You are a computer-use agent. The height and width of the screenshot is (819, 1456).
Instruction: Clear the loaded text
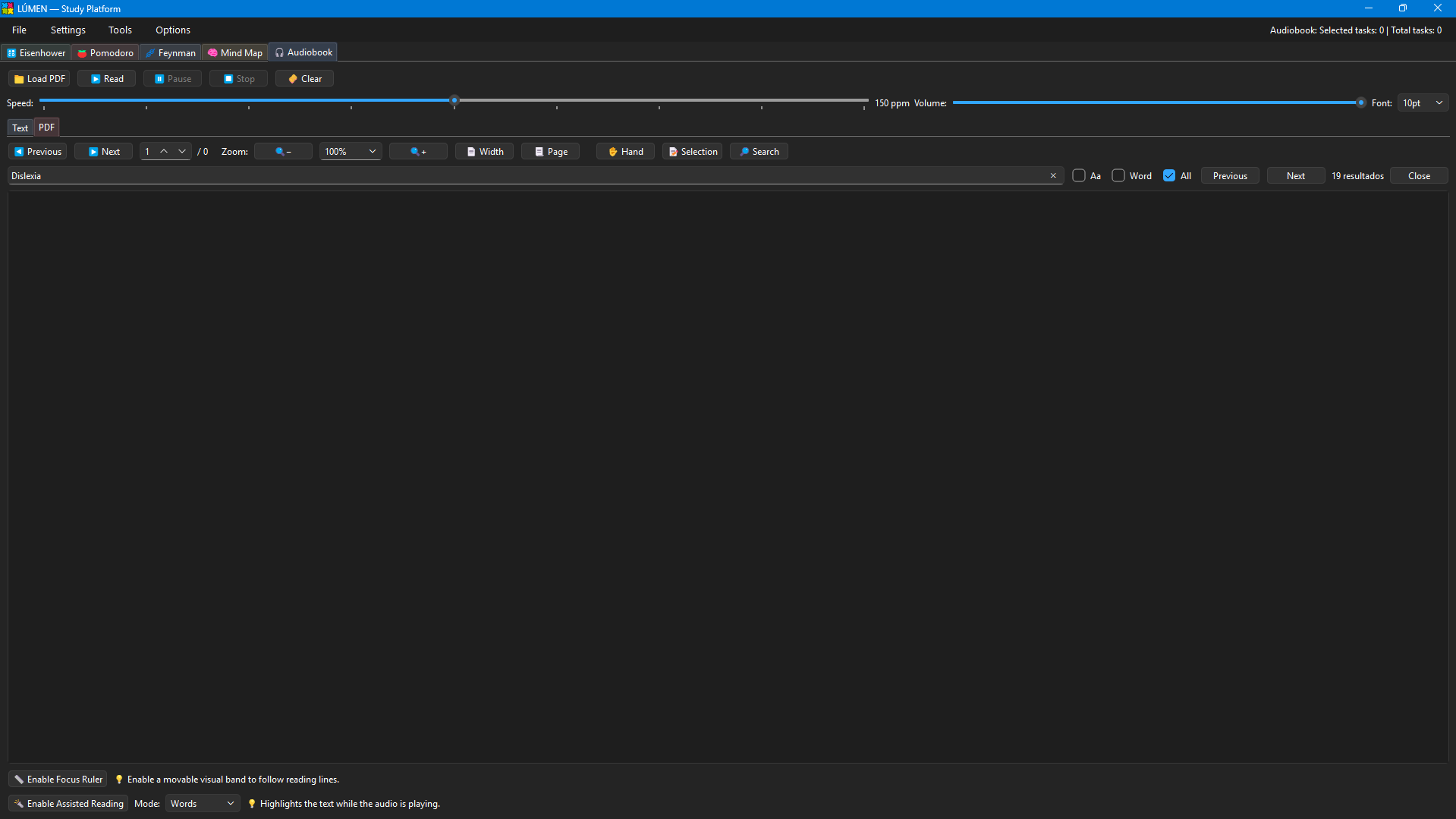(304, 79)
